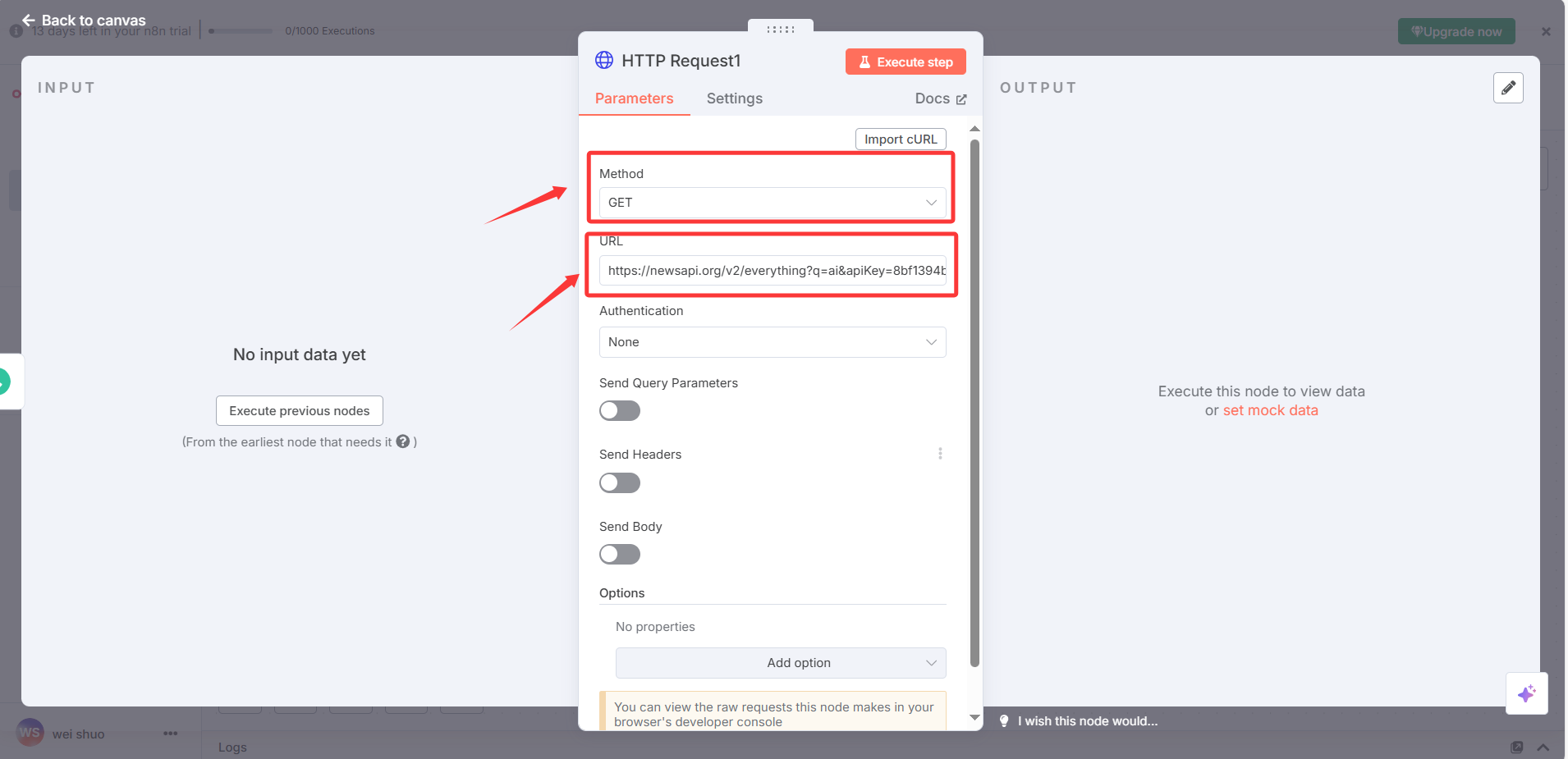Toggle Send Body switch
This screenshot has width=1568, height=759.
click(620, 554)
